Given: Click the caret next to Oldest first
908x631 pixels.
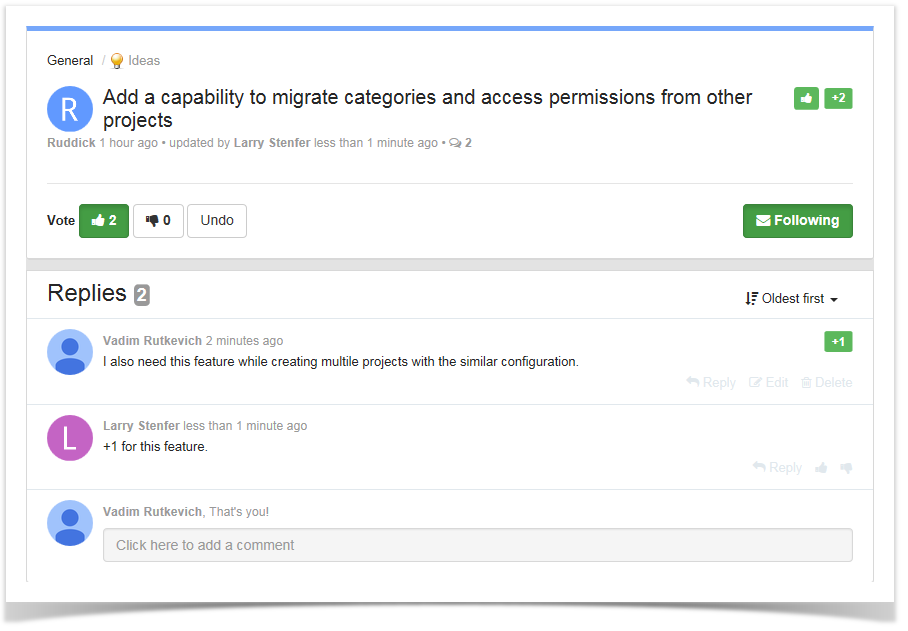Looking at the screenshot, I should 834,300.
